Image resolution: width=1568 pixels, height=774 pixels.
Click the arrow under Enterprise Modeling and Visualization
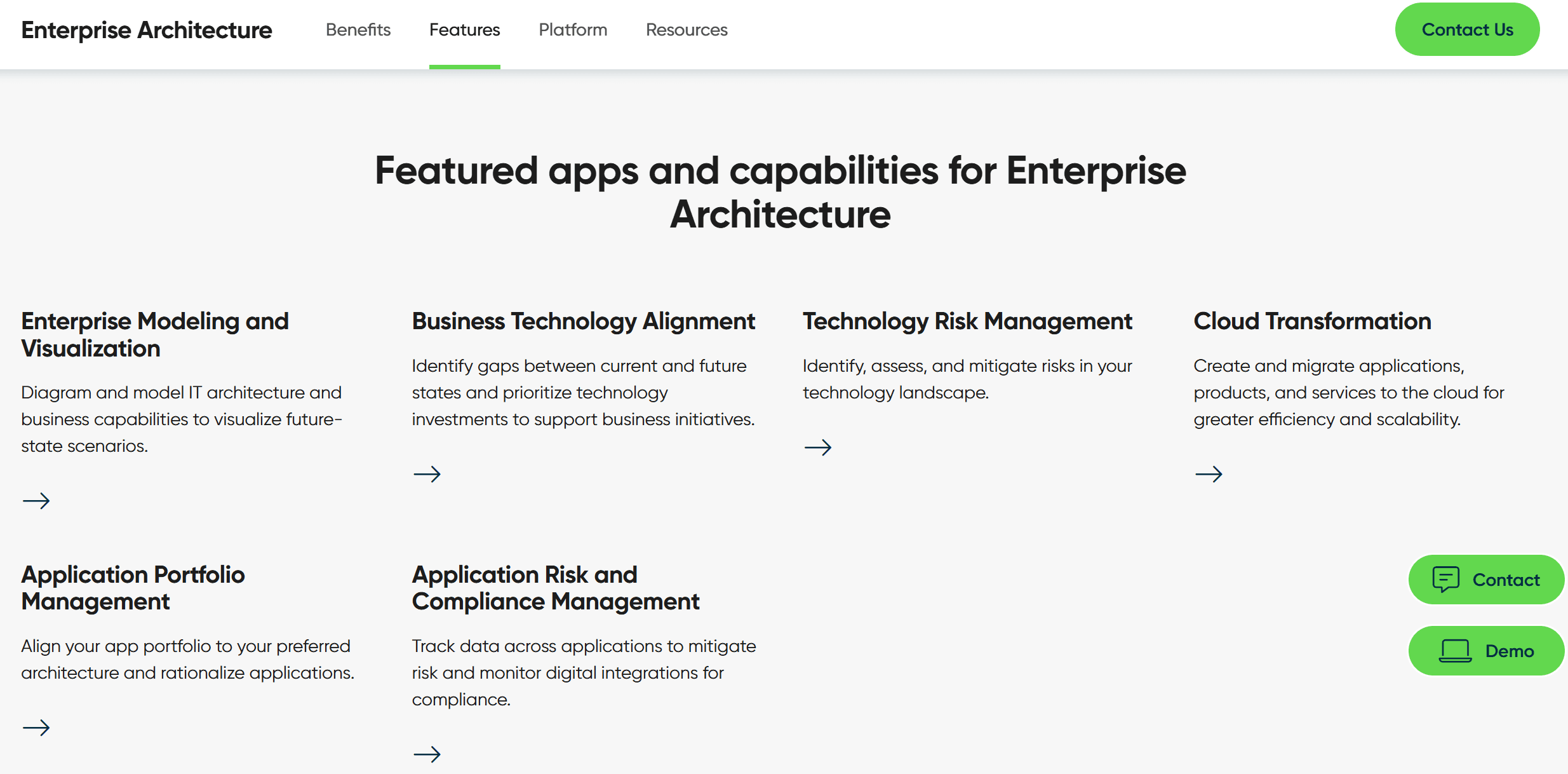pos(36,501)
